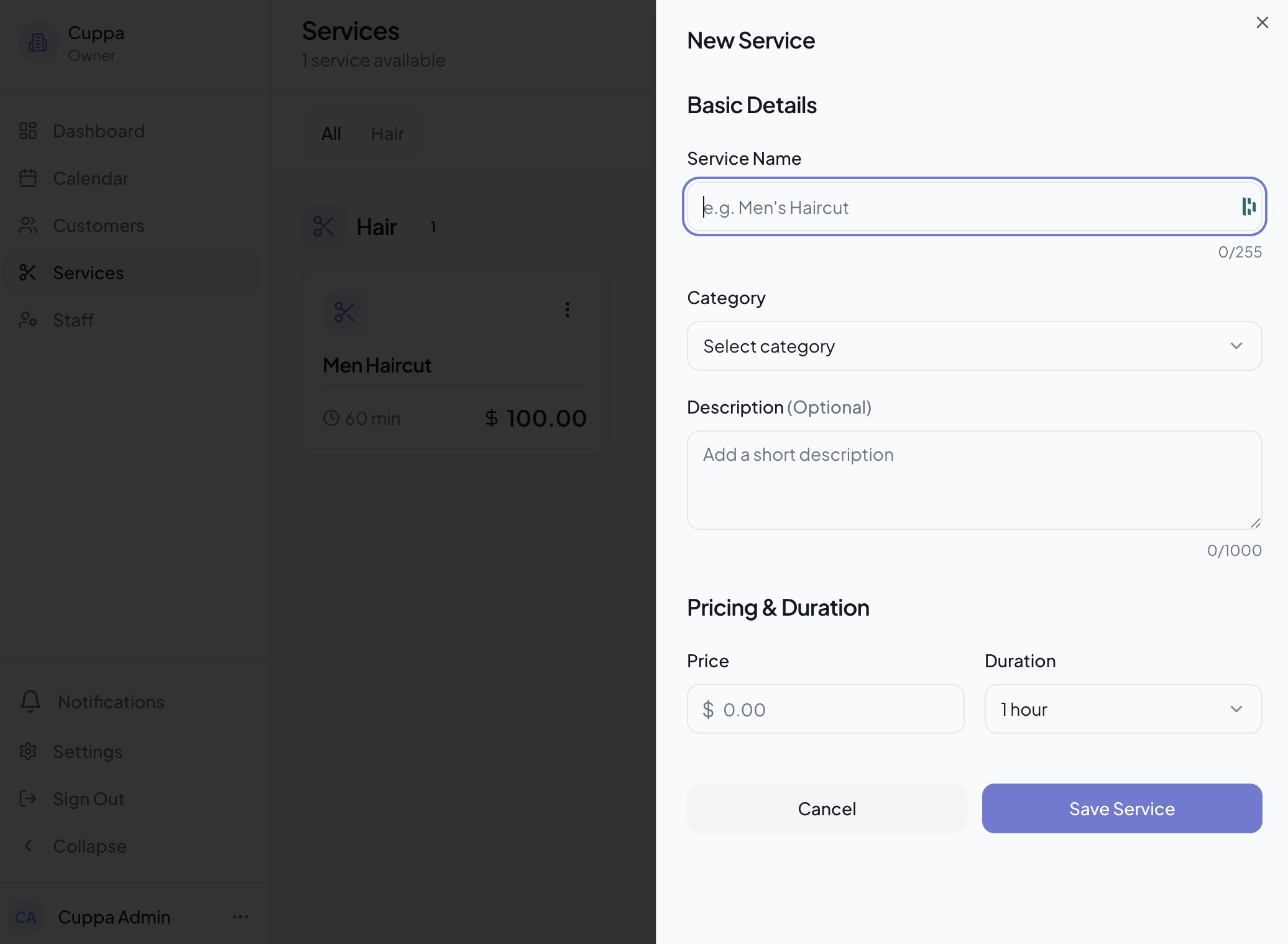Open the Men Haircut three-dot menu
The image size is (1288, 944).
coord(567,310)
